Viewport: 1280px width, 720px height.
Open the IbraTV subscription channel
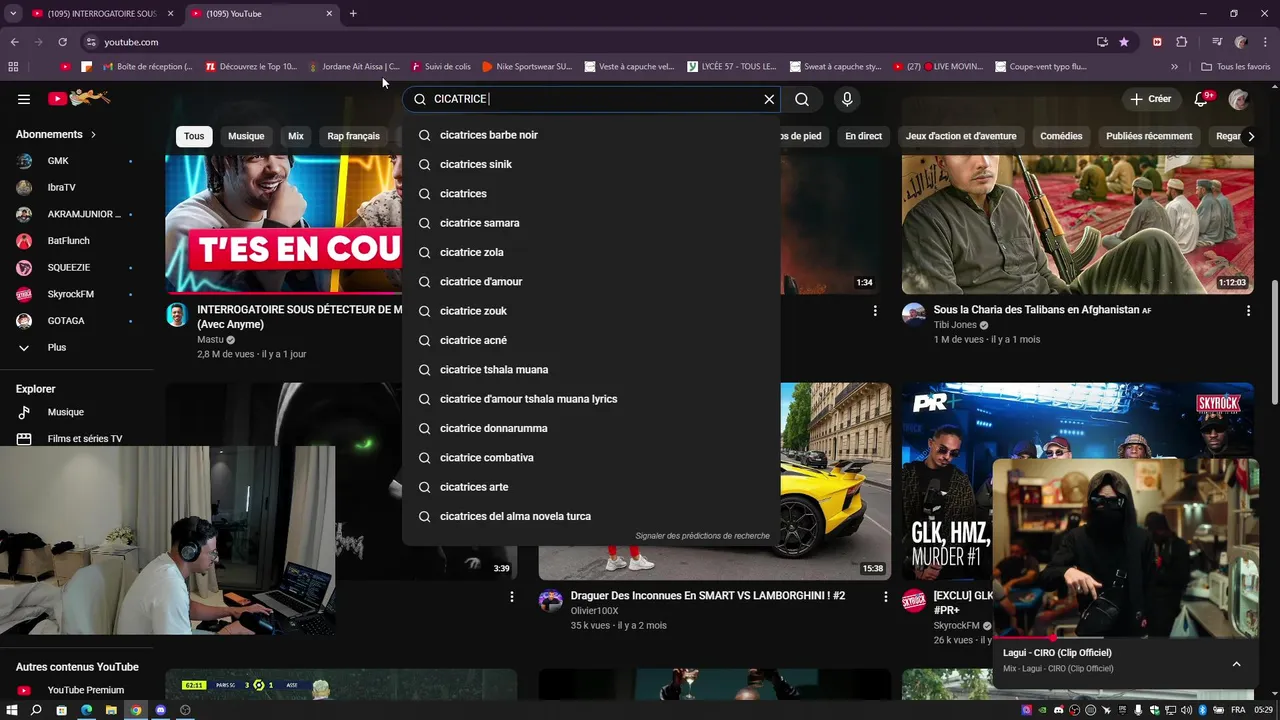point(76,187)
